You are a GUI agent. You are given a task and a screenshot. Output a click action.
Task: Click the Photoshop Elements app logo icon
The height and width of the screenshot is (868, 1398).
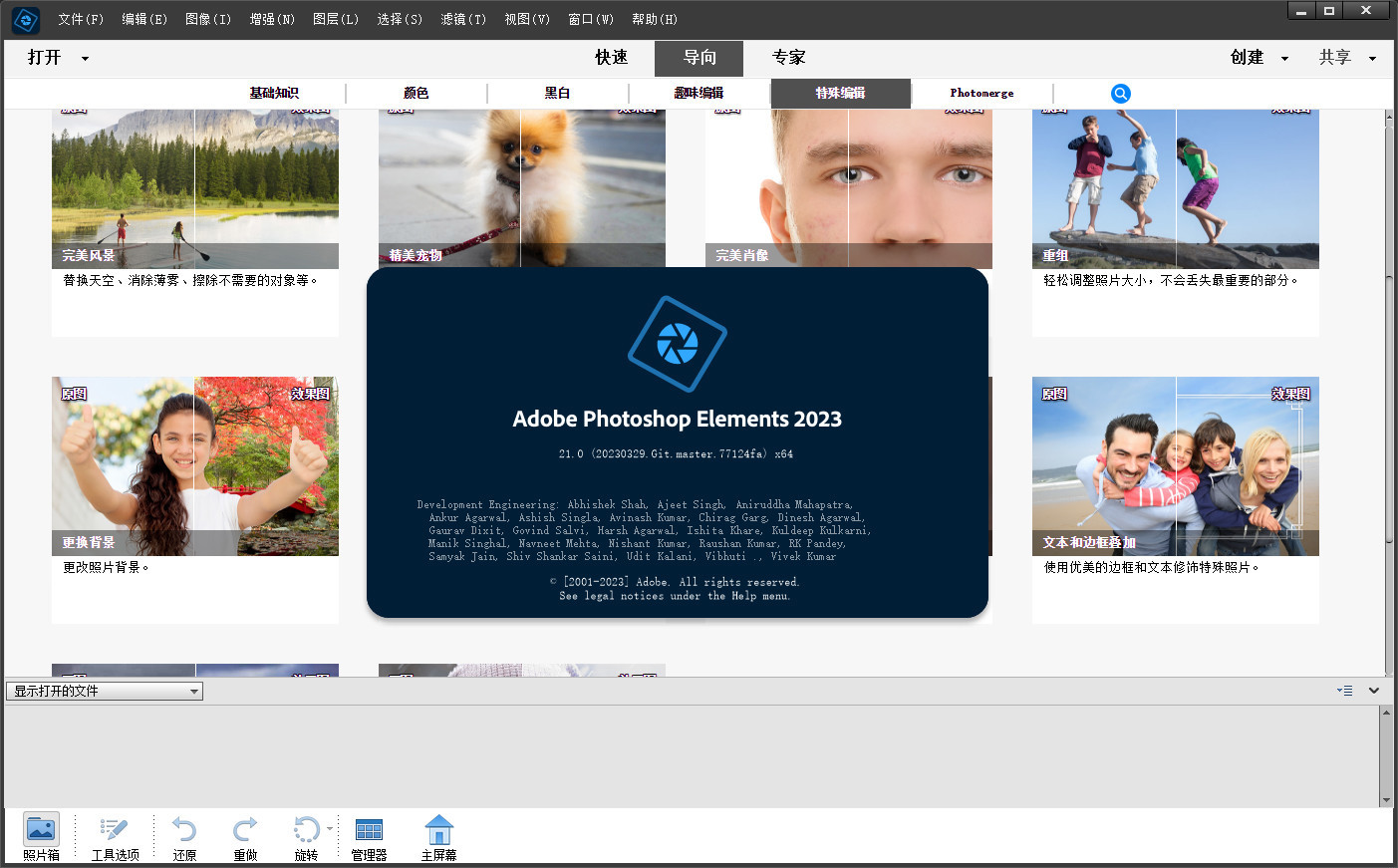point(25,19)
